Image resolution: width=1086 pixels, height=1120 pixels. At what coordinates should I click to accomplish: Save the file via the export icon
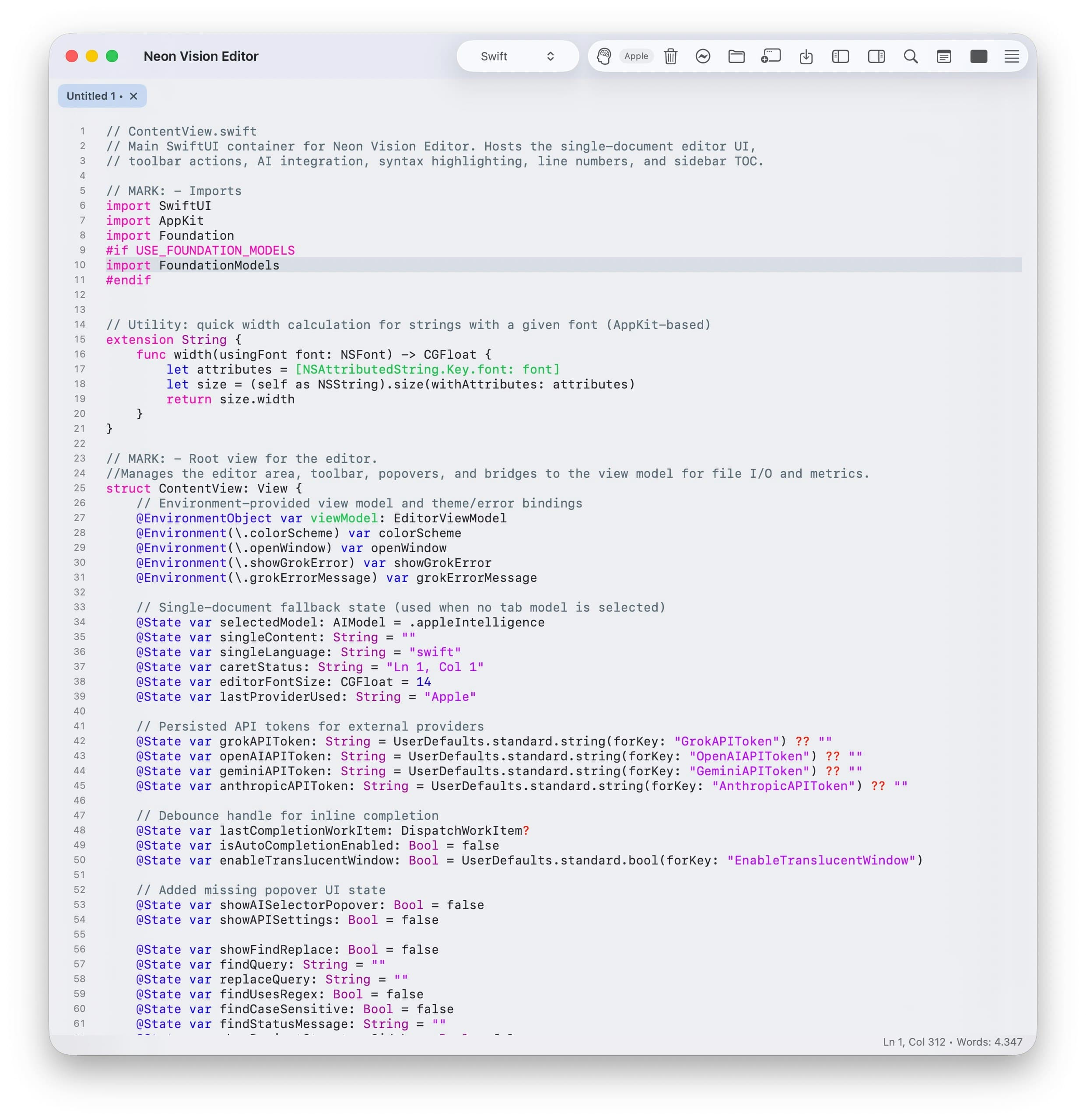[x=806, y=56]
